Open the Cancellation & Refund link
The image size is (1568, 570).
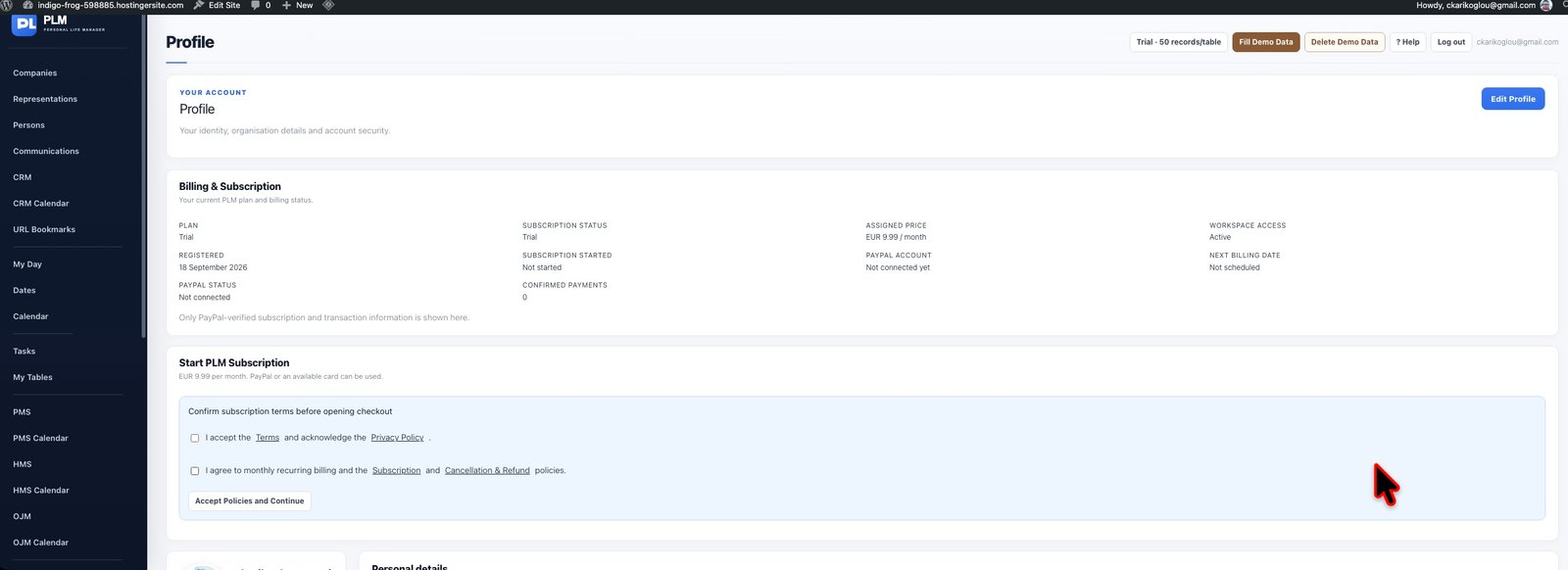[x=487, y=471]
